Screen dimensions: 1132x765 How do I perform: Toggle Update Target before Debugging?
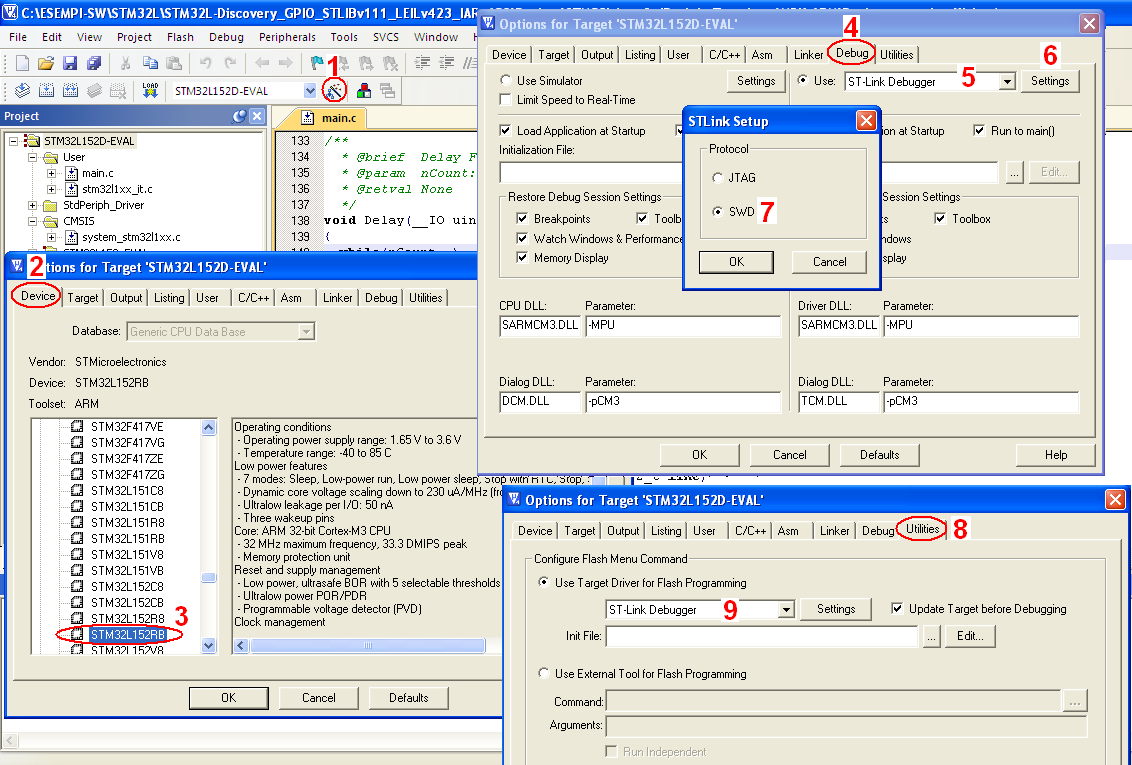(x=897, y=608)
